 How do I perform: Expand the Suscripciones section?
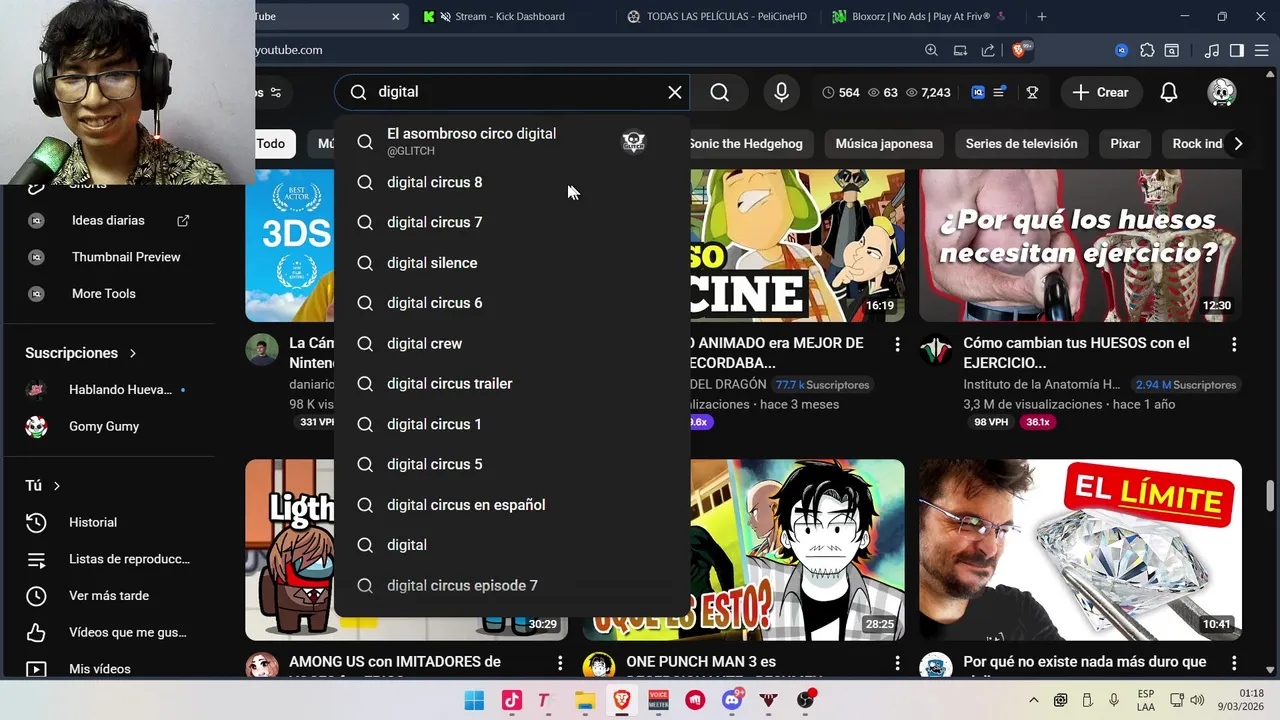click(81, 353)
